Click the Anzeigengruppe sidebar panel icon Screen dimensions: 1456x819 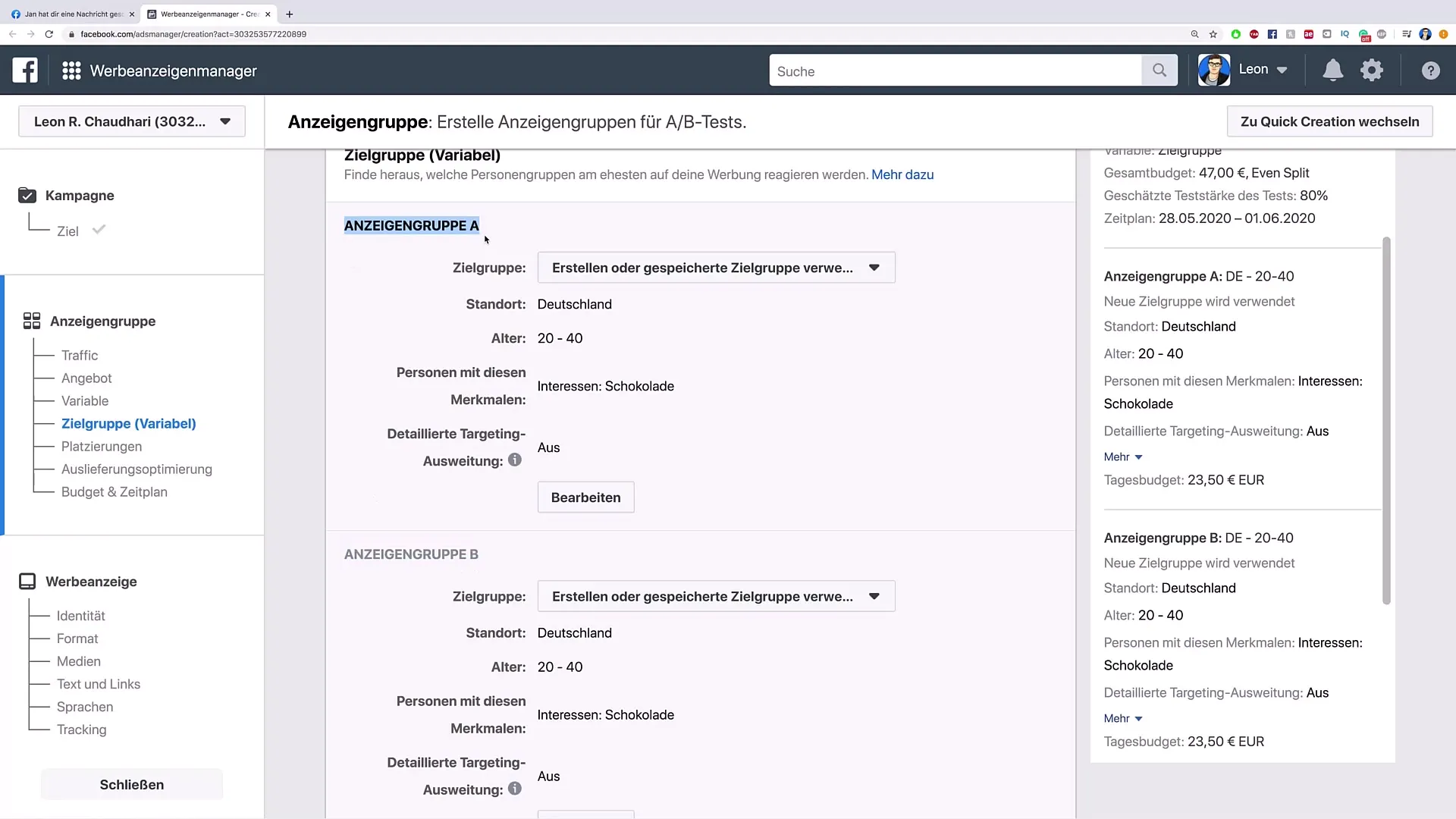[x=30, y=320]
